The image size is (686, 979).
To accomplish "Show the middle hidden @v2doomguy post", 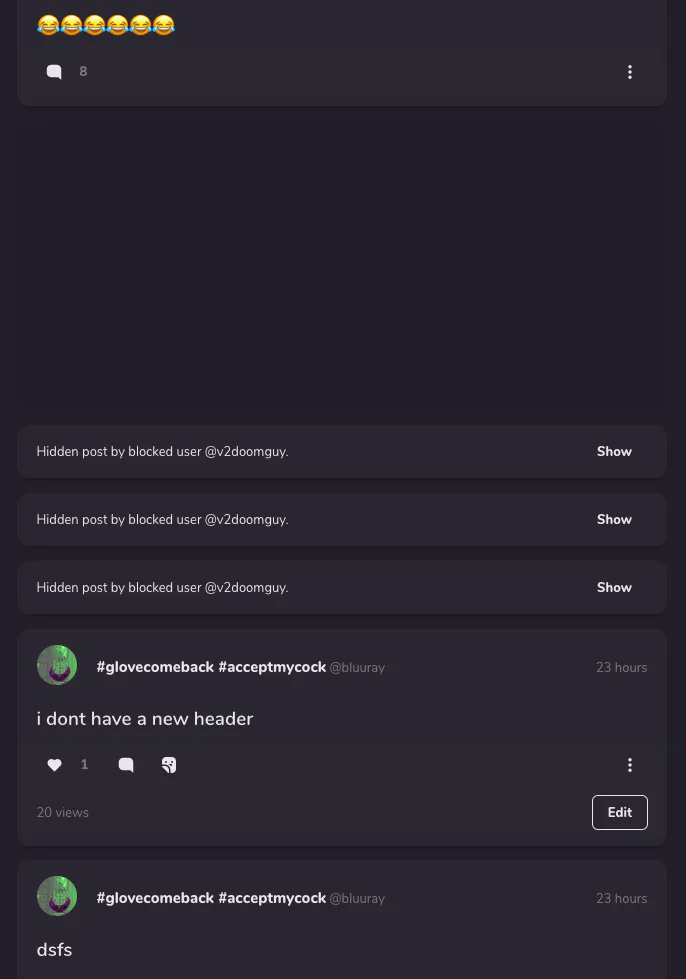I will pyautogui.click(x=614, y=520).
